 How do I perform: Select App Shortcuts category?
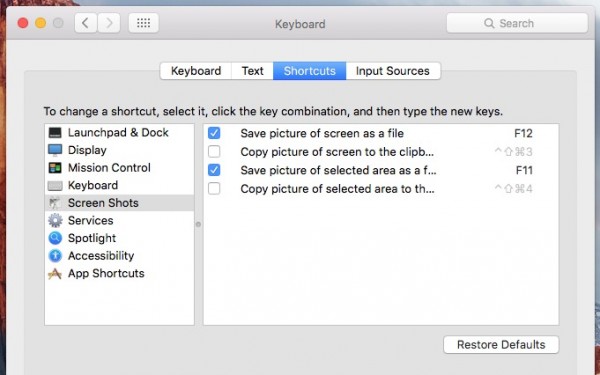(x=119, y=273)
